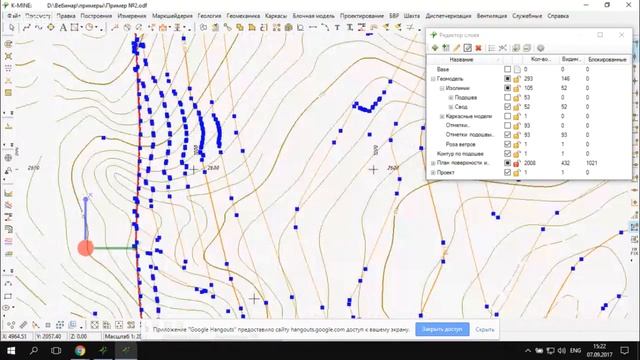
Task: Open the Геология menu
Action: 209,16
